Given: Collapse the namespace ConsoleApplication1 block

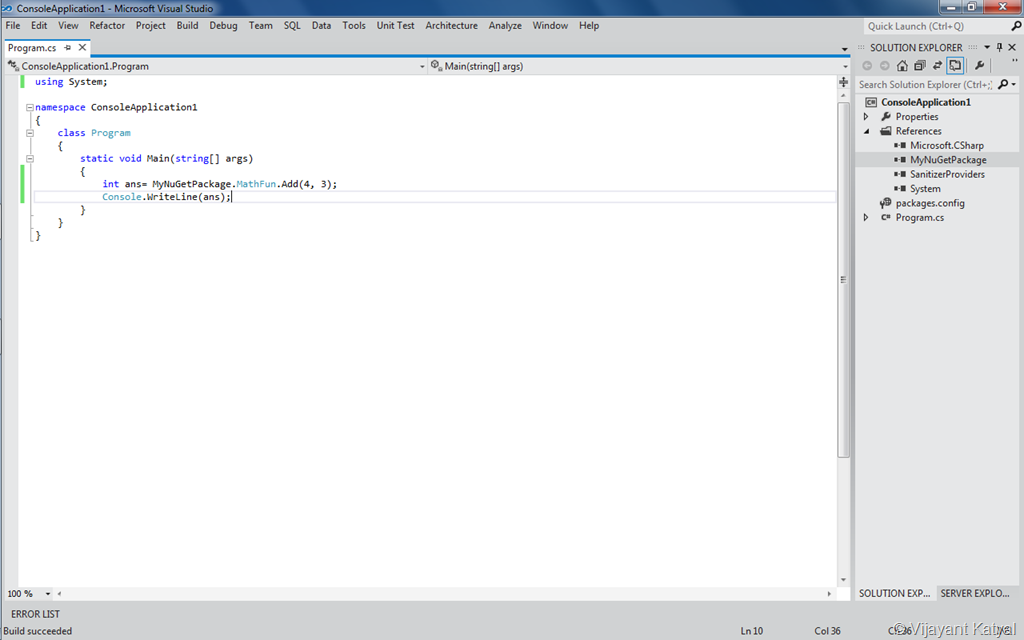Looking at the screenshot, I should click(x=29, y=107).
